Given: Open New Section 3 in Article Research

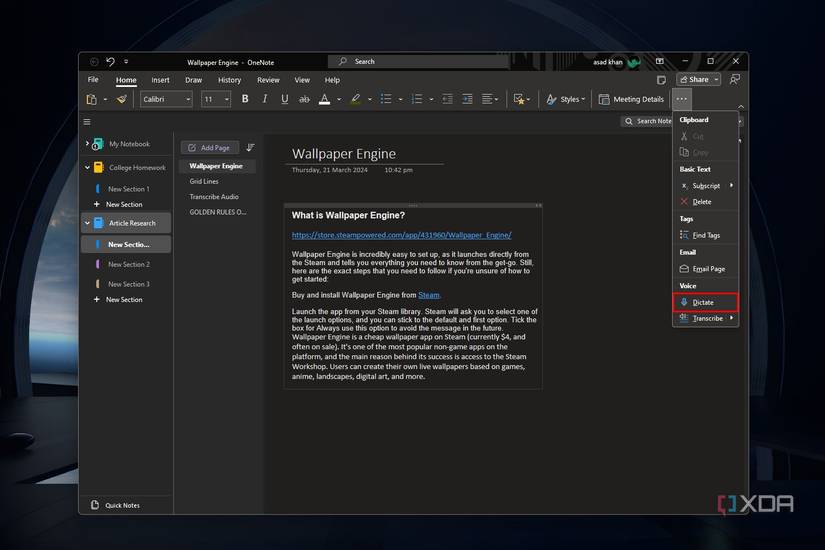Looking at the screenshot, I should [126, 284].
